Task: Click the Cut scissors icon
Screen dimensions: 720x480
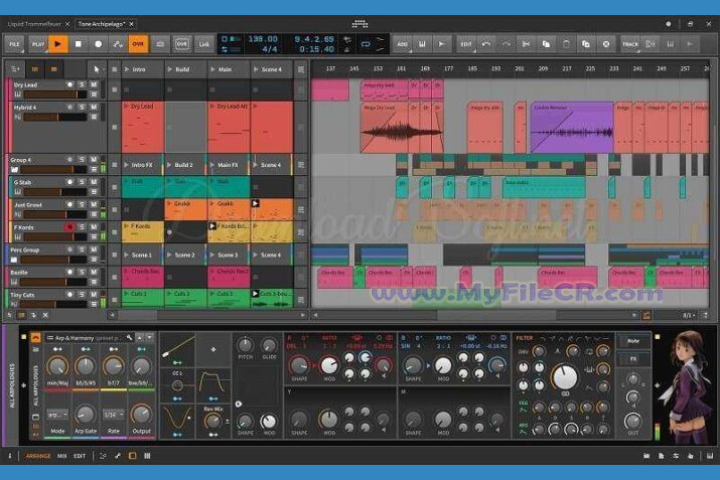Action: coord(526,44)
